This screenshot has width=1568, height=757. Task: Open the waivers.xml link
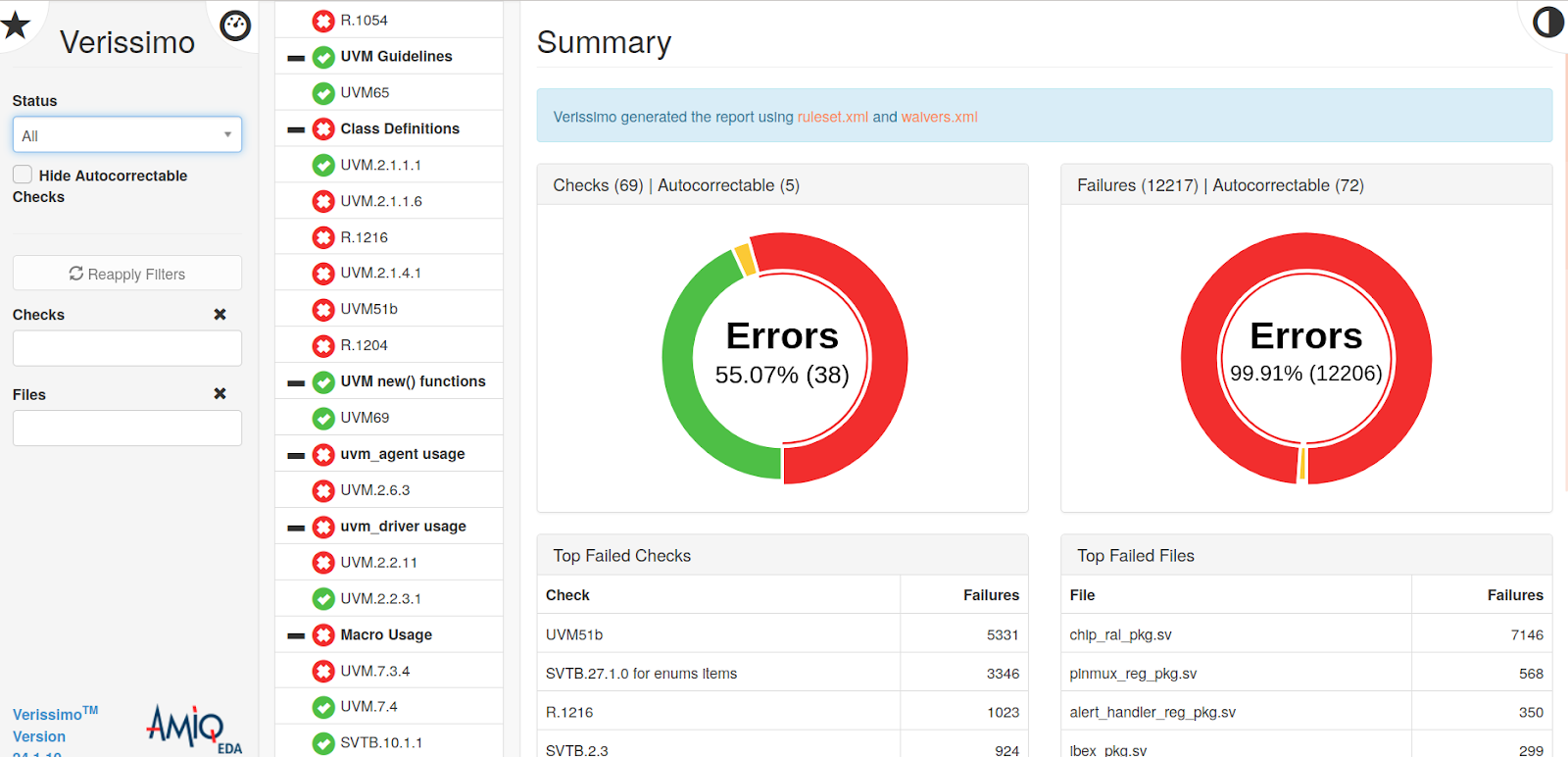point(939,117)
